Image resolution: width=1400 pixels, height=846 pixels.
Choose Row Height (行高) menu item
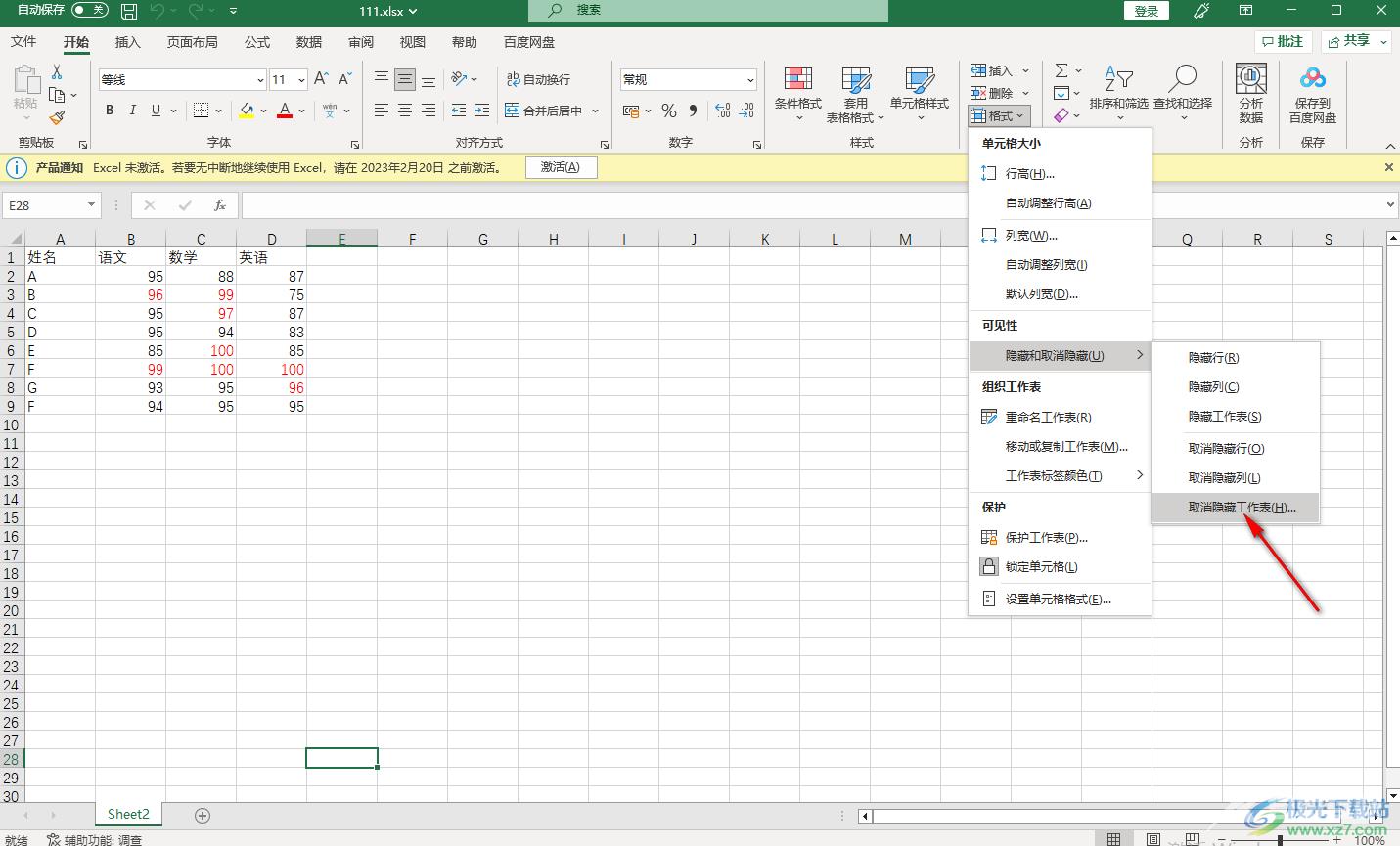[x=1060, y=174]
